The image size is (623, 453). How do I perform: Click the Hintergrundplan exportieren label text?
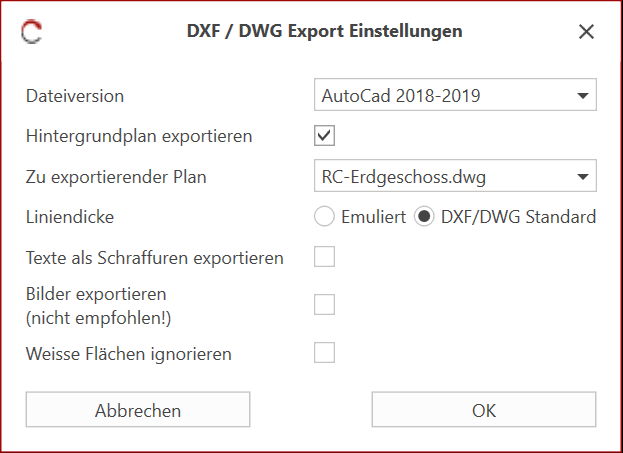tap(138, 135)
